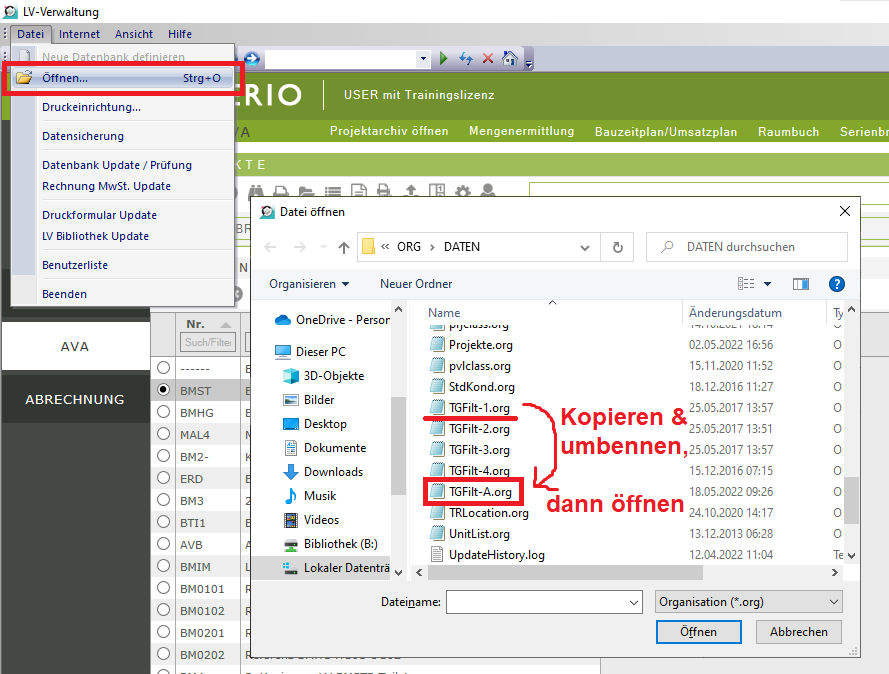Click the red X stop icon
This screenshot has width=889, height=674.
point(488,58)
